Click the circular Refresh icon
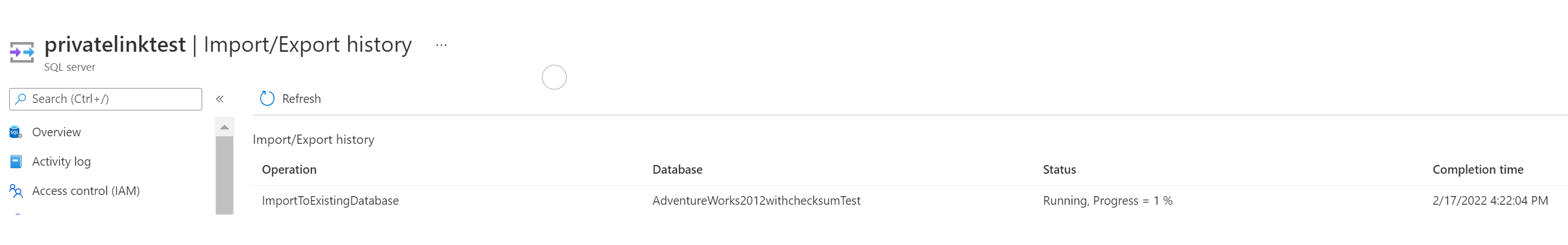The height and width of the screenshot is (245, 1568). click(267, 99)
